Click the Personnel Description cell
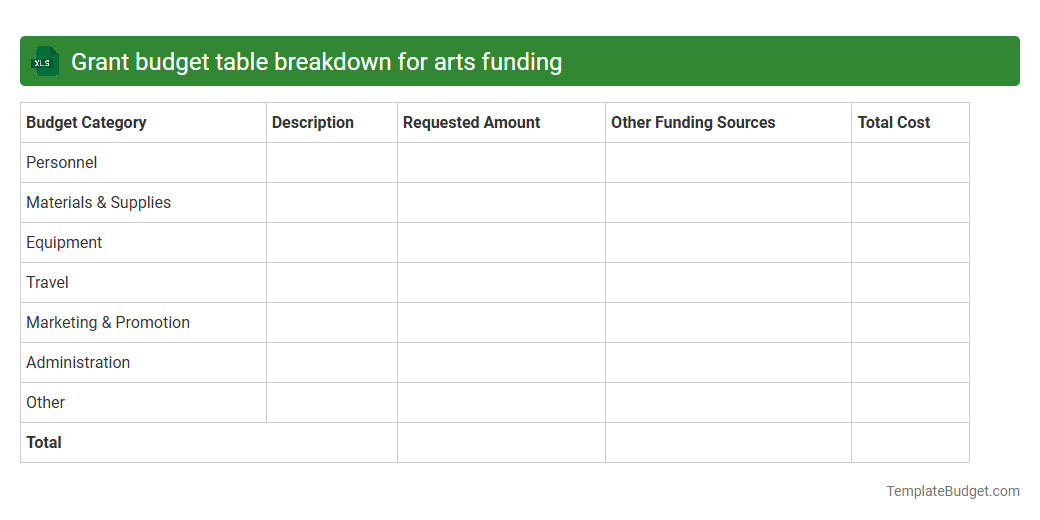This screenshot has width=1040, height=520. click(x=332, y=162)
